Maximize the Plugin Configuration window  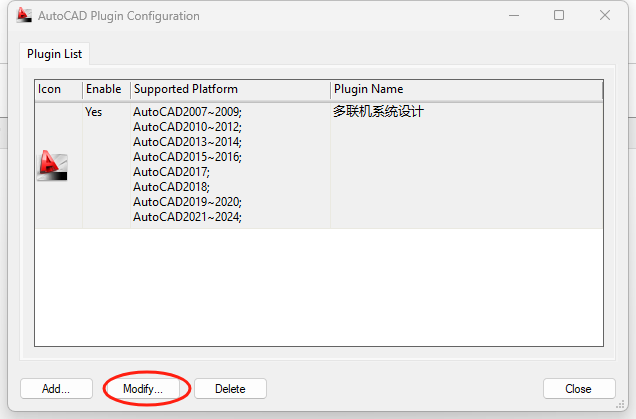(559, 16)
